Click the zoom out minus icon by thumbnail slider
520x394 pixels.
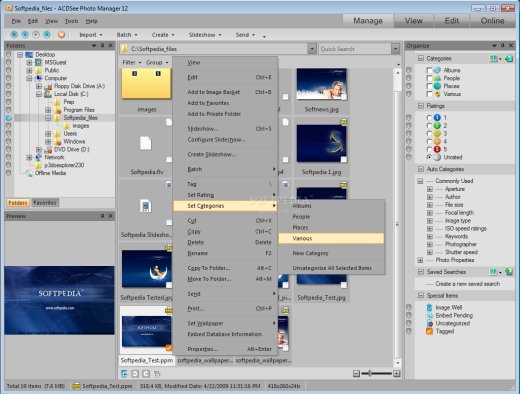[x=356, y=374]
